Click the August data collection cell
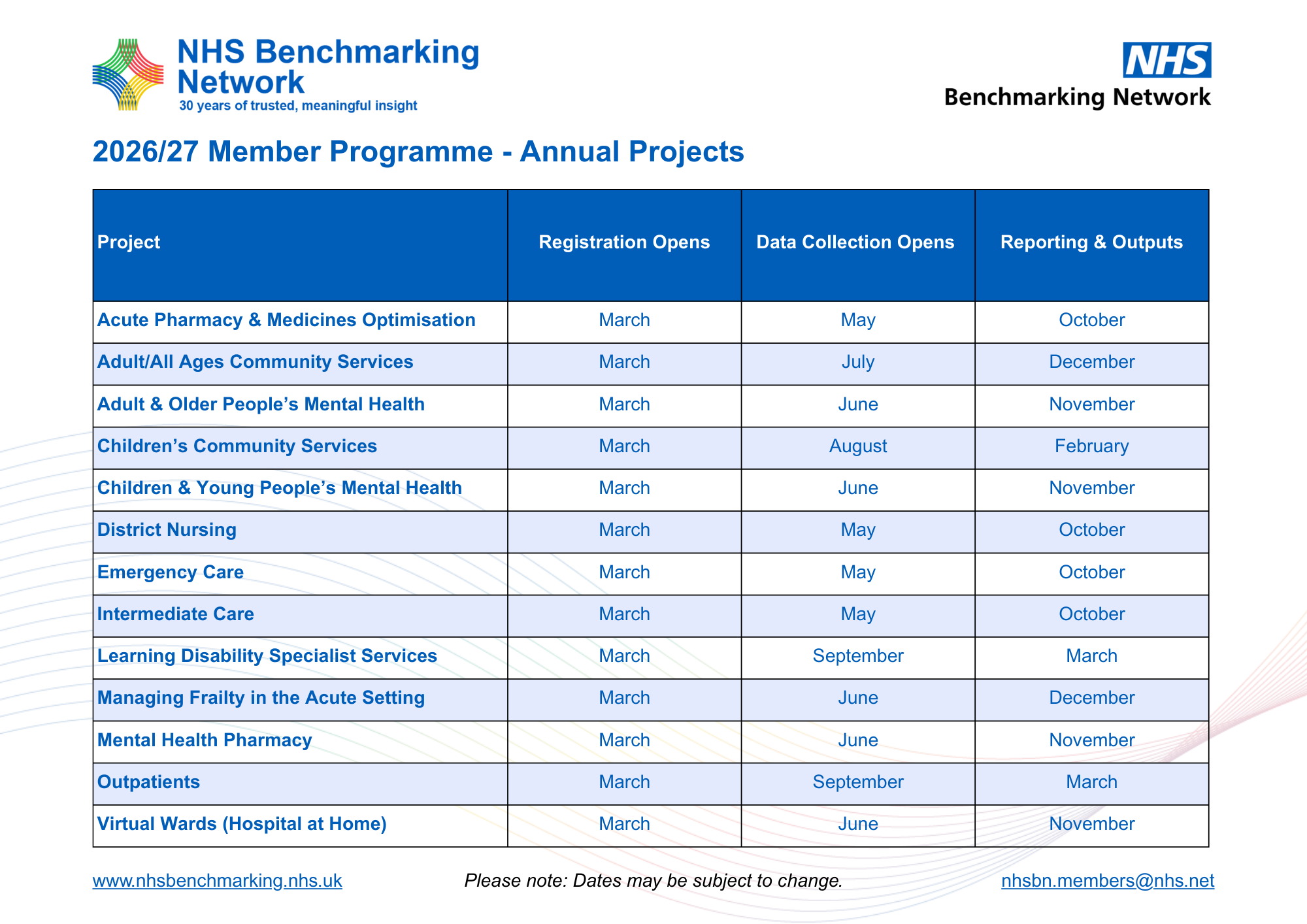The image size is (1307, 924). [x=857, y=446]
